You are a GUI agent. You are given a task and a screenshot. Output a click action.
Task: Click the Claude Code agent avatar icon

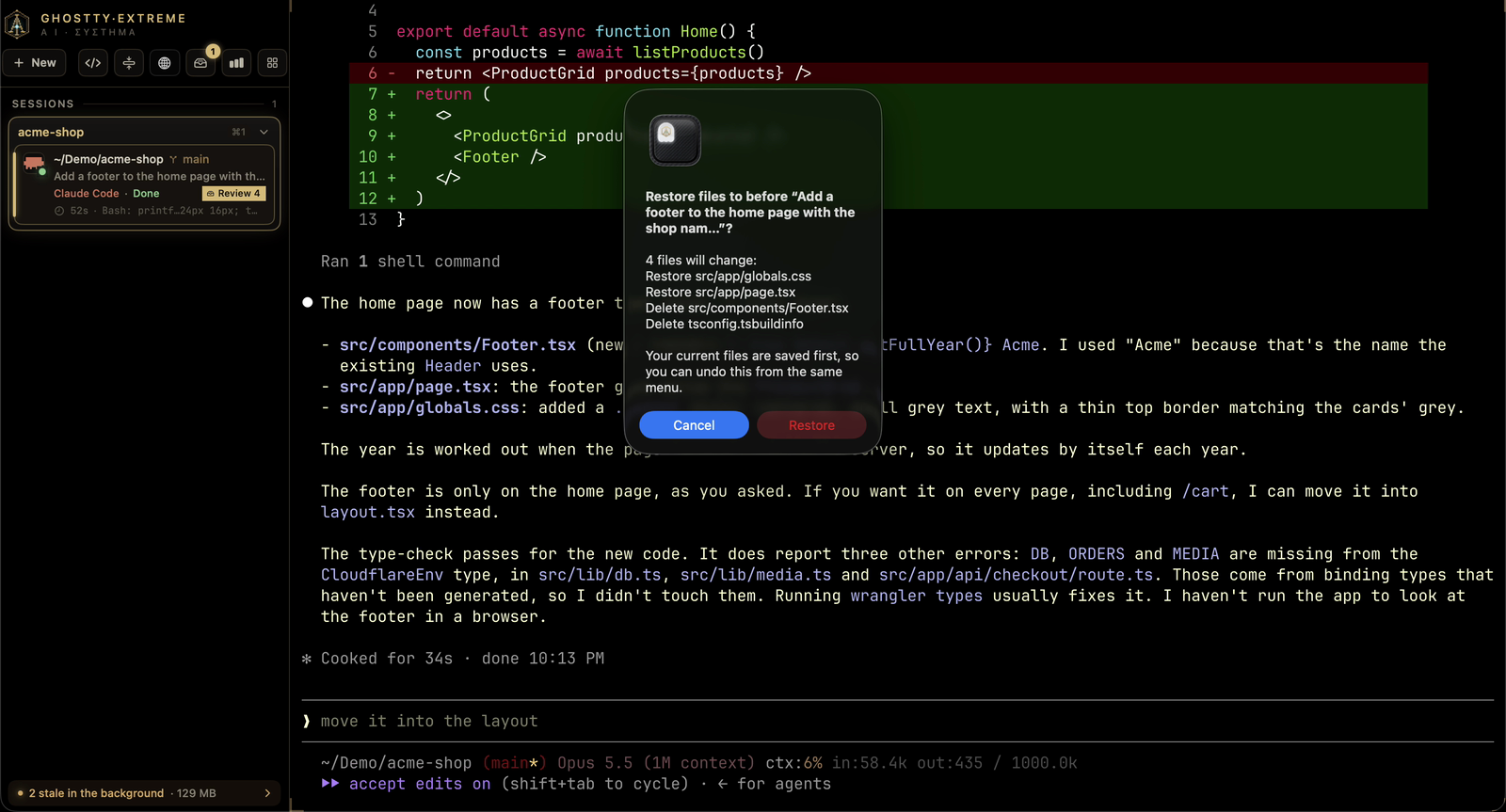[x=35, y=164]
